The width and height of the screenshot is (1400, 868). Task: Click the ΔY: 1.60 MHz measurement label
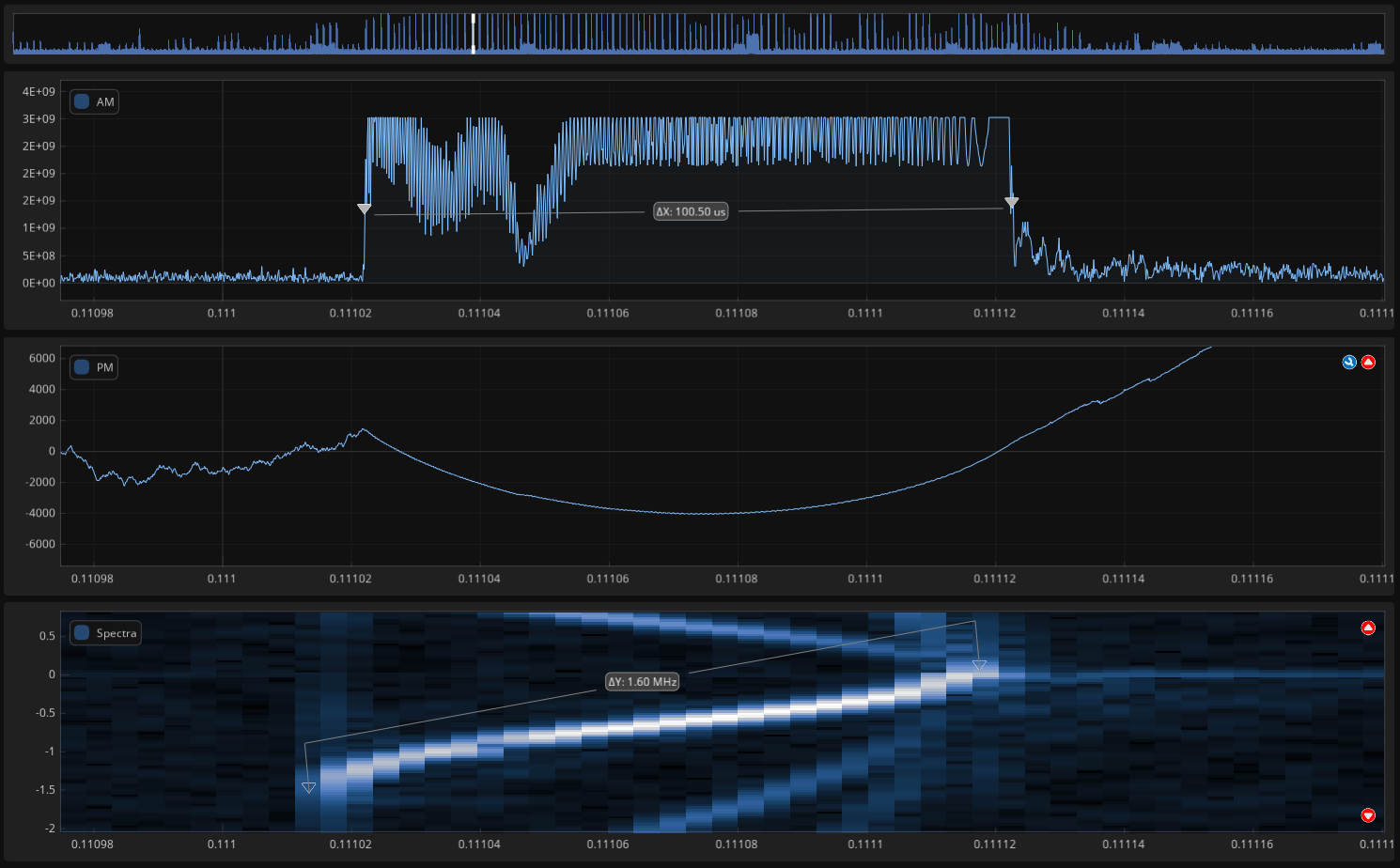pyautogui.click(x=643, y=682)
